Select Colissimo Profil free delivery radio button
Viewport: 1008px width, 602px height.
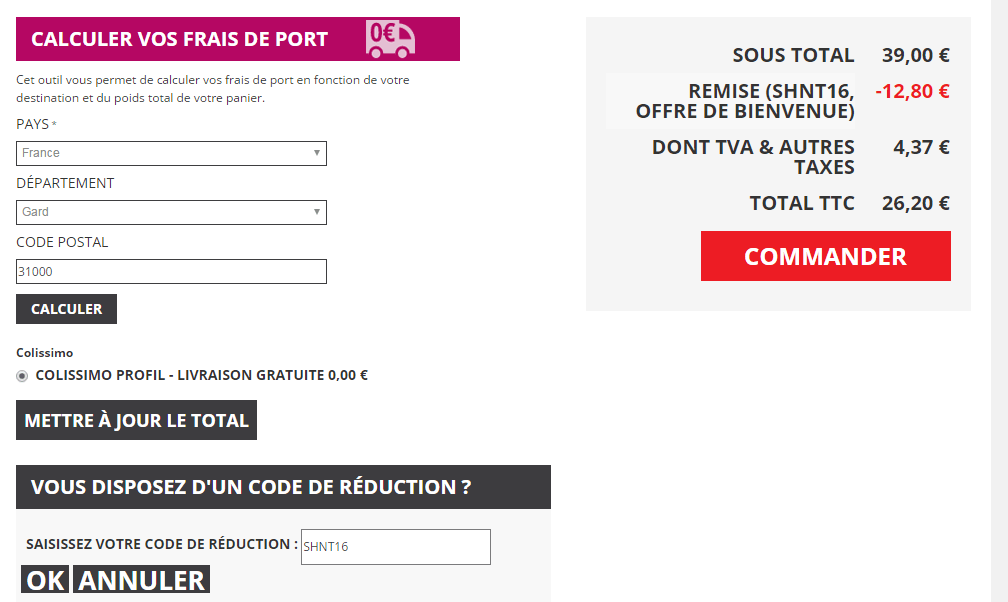click(22, 376)
